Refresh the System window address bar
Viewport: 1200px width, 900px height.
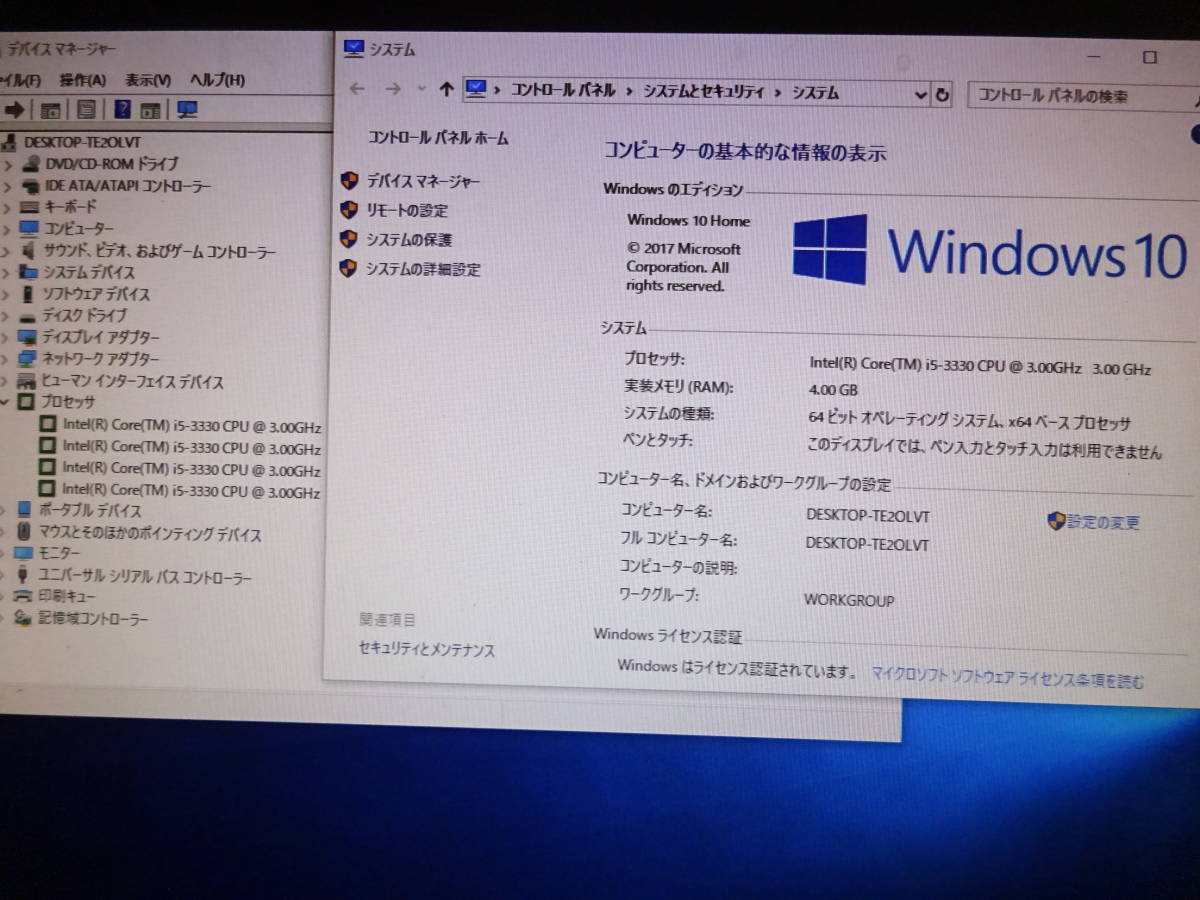pos(942,95)
